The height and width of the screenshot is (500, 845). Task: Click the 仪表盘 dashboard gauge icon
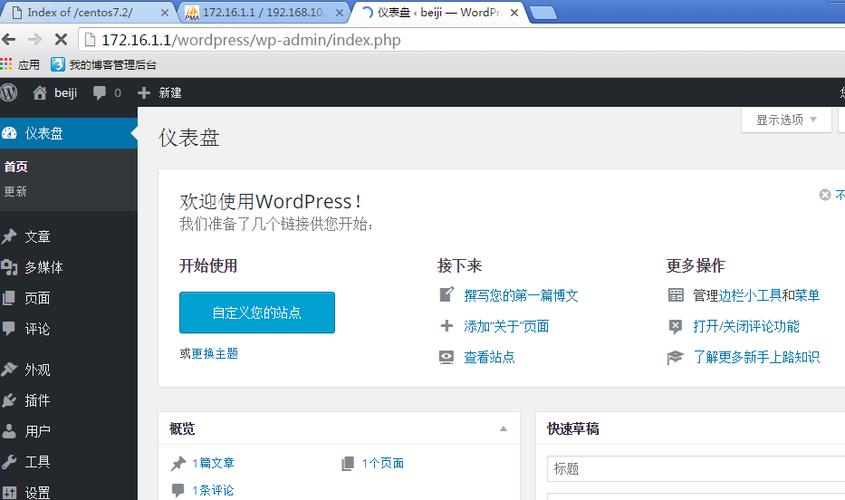pos(9,133)
